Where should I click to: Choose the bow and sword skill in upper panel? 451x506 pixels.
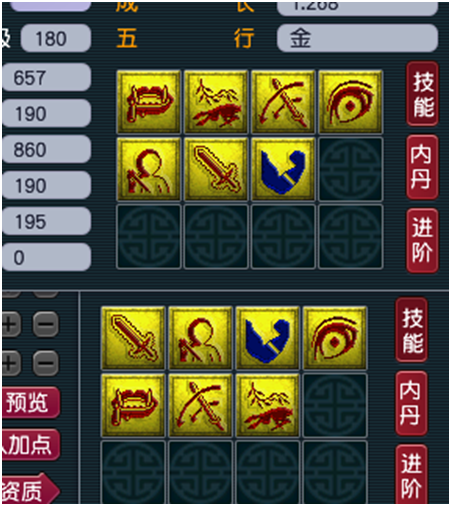click(x=283, y=102)
